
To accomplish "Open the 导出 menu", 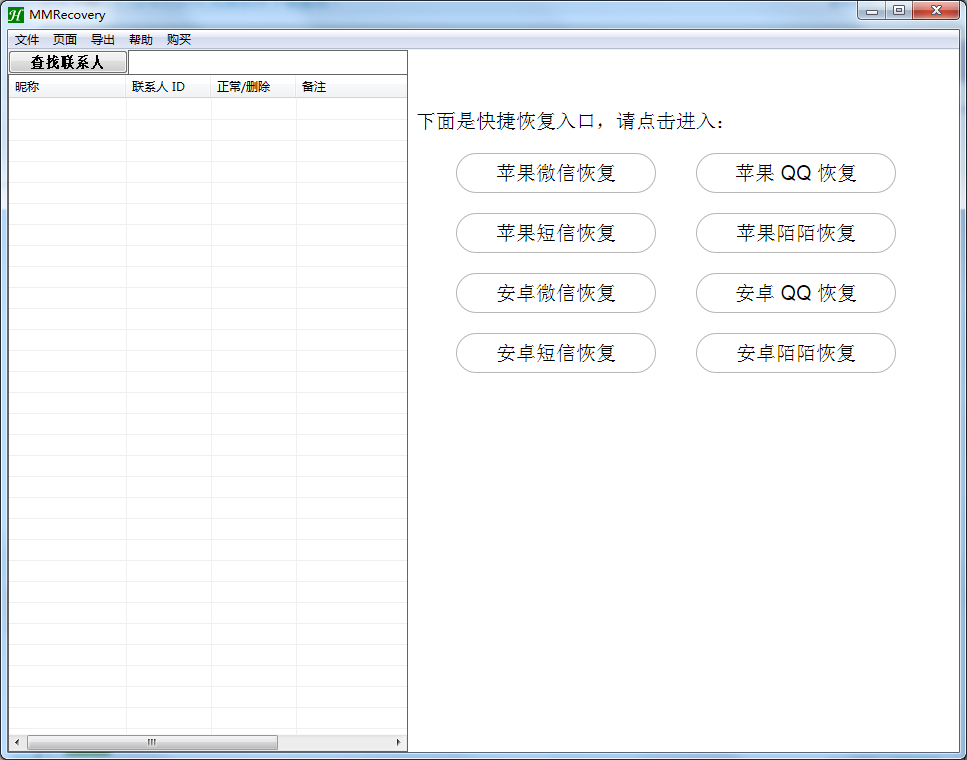I will pyautogui.click(x=103, y=39).
